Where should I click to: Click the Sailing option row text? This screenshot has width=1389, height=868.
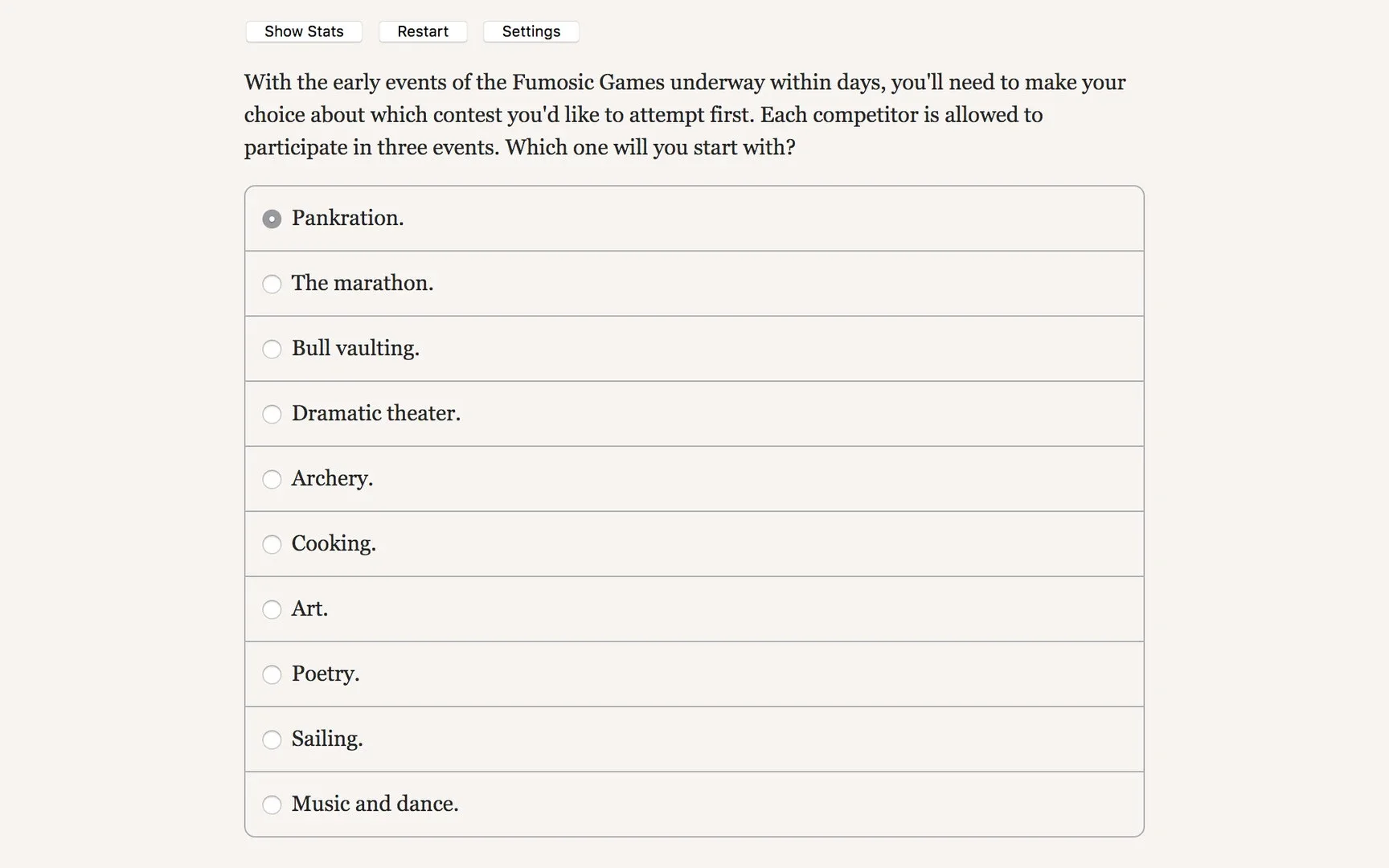(x=327, y=739)
